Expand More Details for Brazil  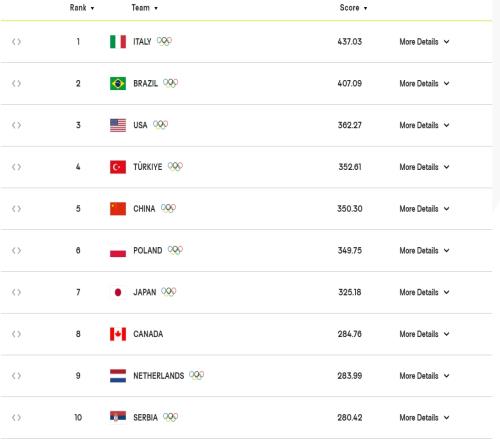click(x=424, y=83)
